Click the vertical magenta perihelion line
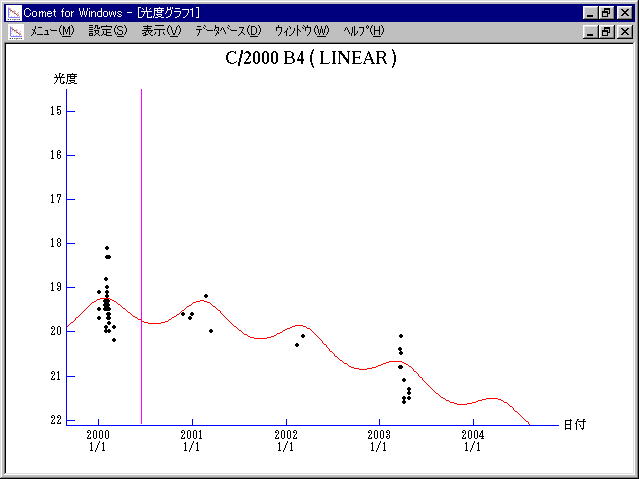 pyautogui.click(x=141, y=257)
